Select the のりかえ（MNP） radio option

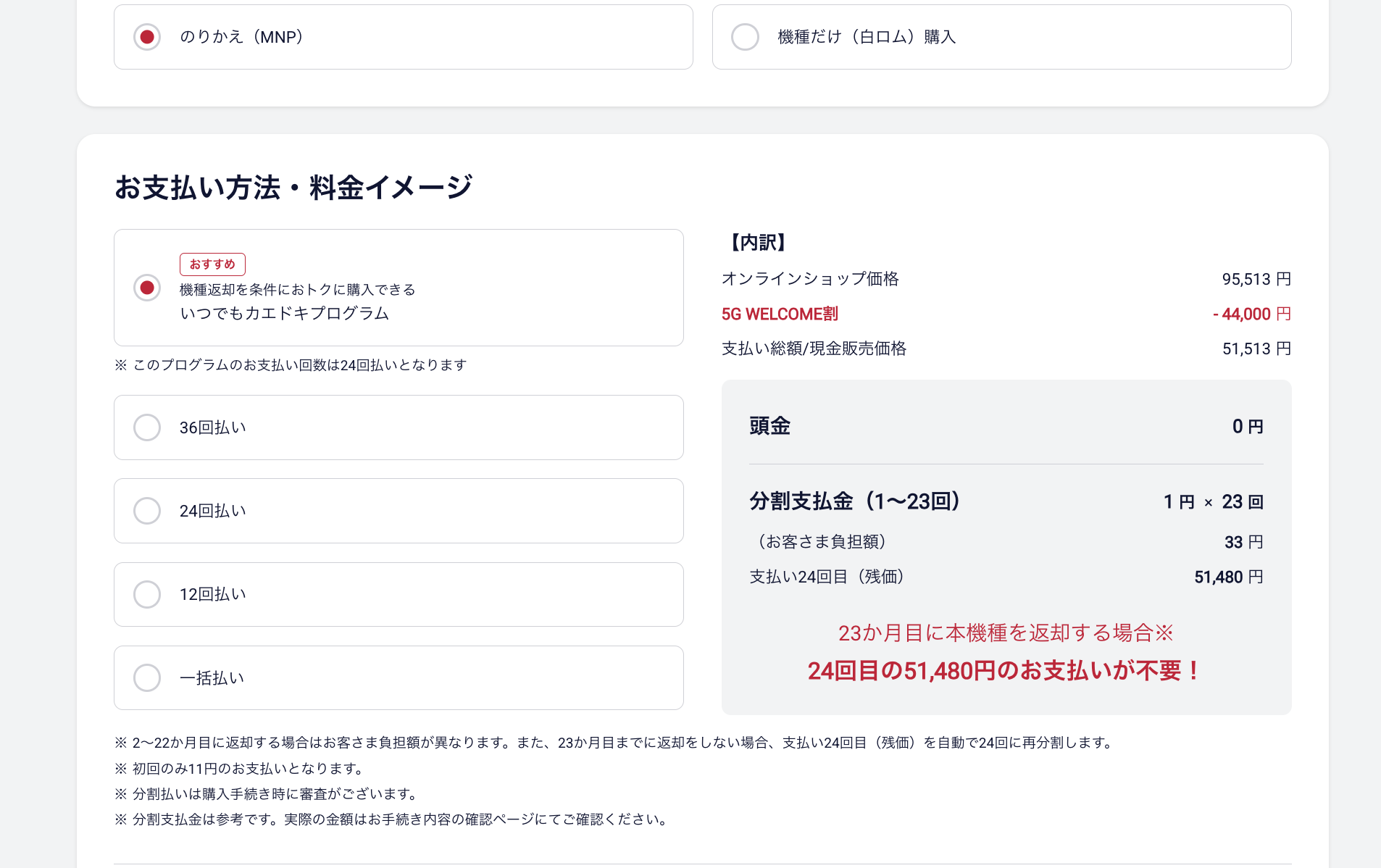click(147, 37)
